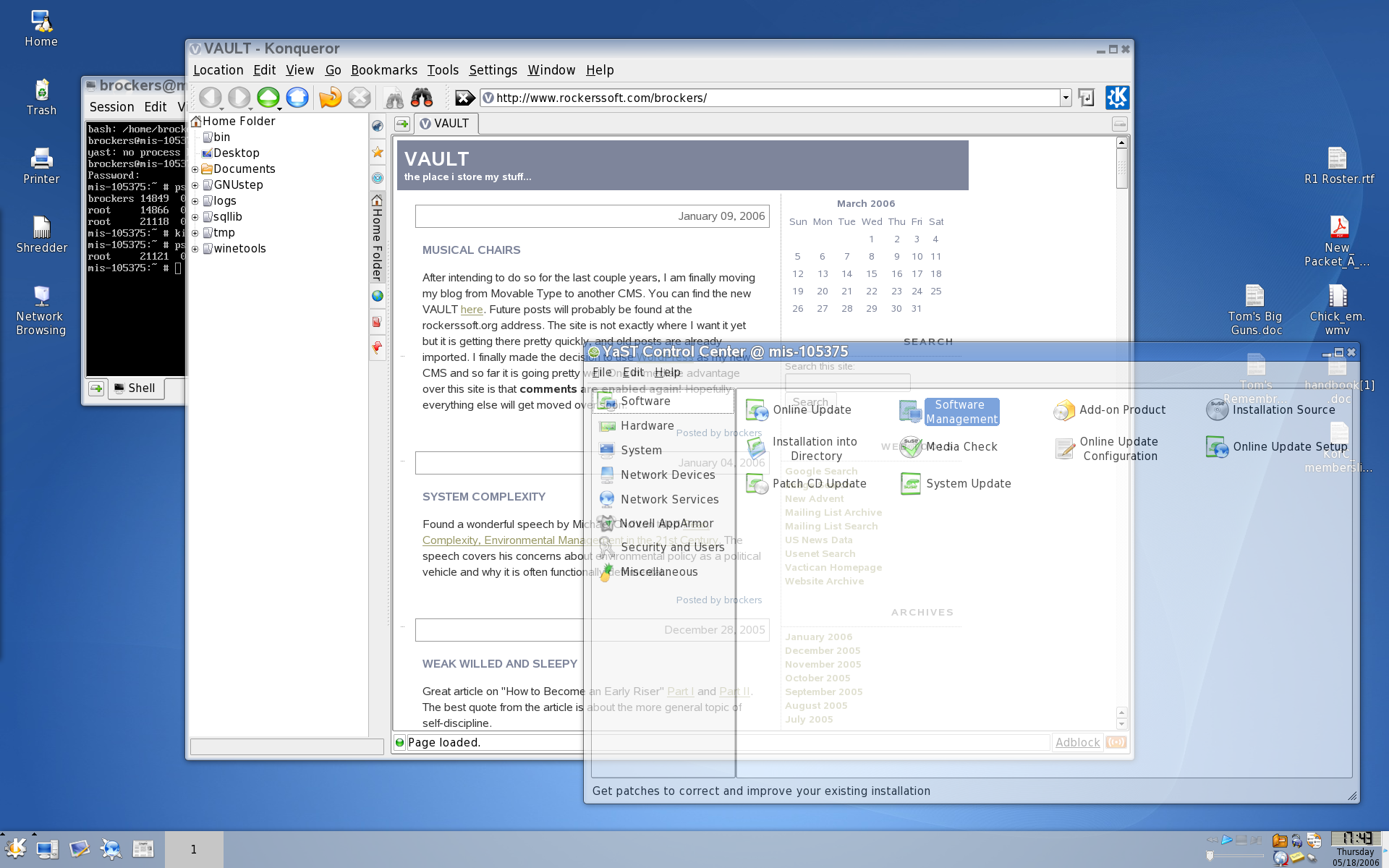The width and height of the screenshot is (1389, 868).
Task: Open the New_Packet PDF on the desktop
Action: click(1337, 242)
